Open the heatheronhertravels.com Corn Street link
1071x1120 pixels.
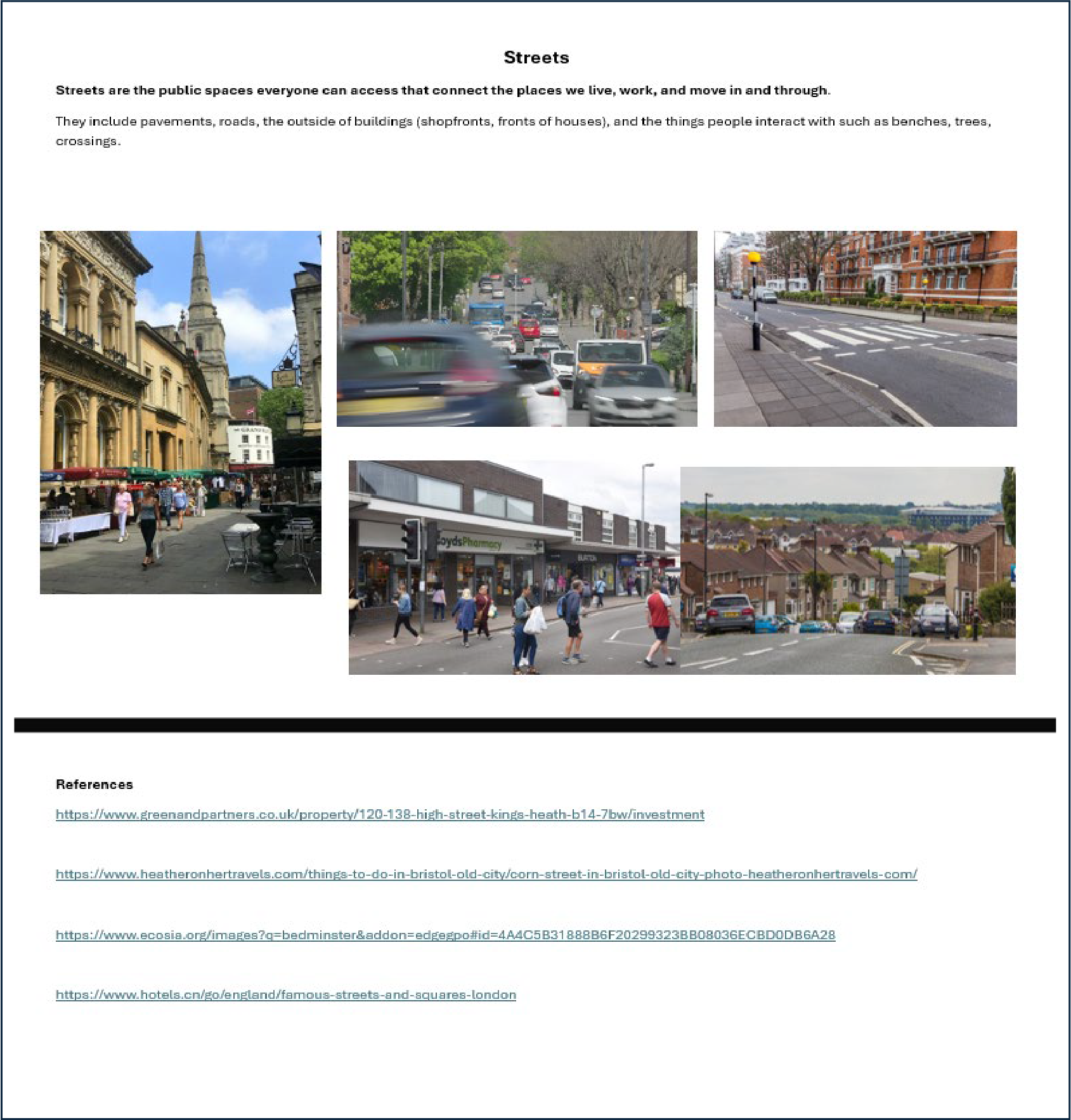pyautogui.click(x=486, y=874)
